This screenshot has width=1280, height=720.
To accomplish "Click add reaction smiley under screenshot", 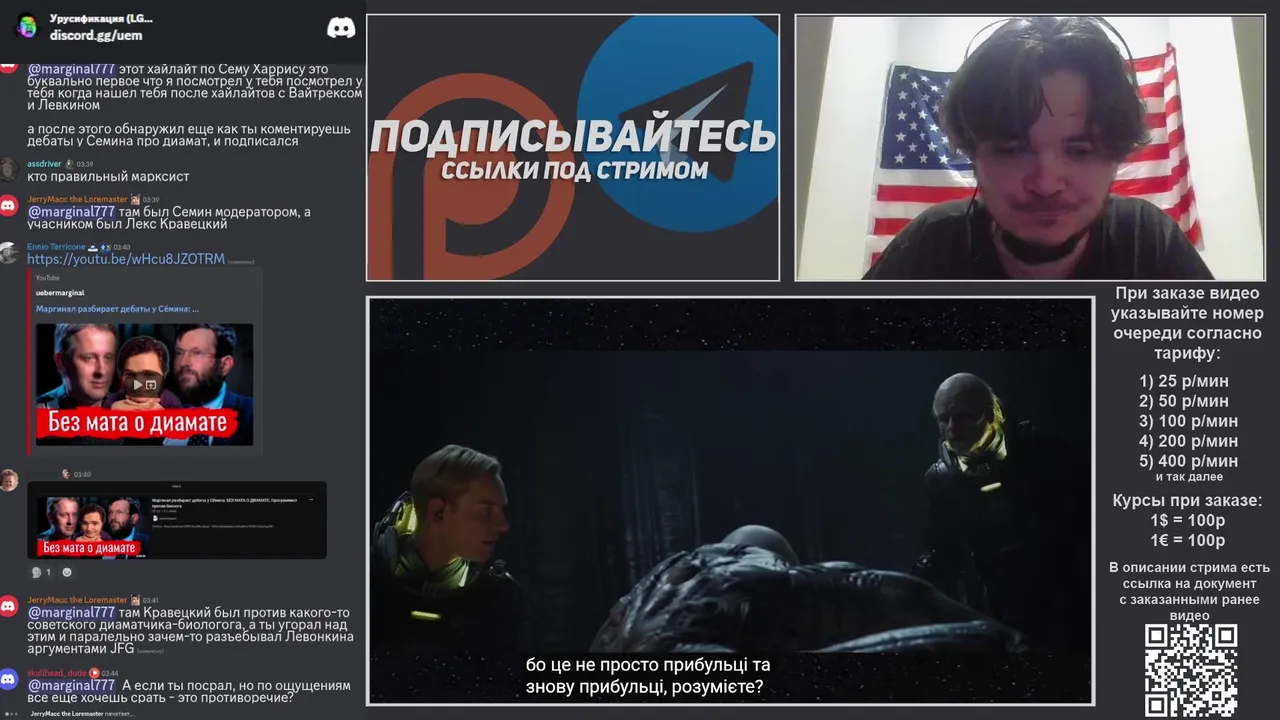I will point(67,572).
